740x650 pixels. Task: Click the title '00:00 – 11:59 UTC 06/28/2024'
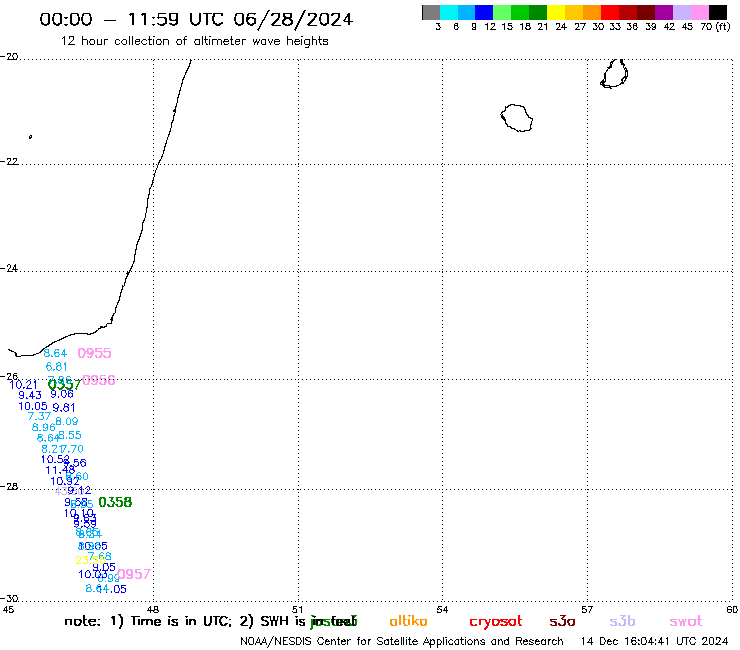(196, 19)
